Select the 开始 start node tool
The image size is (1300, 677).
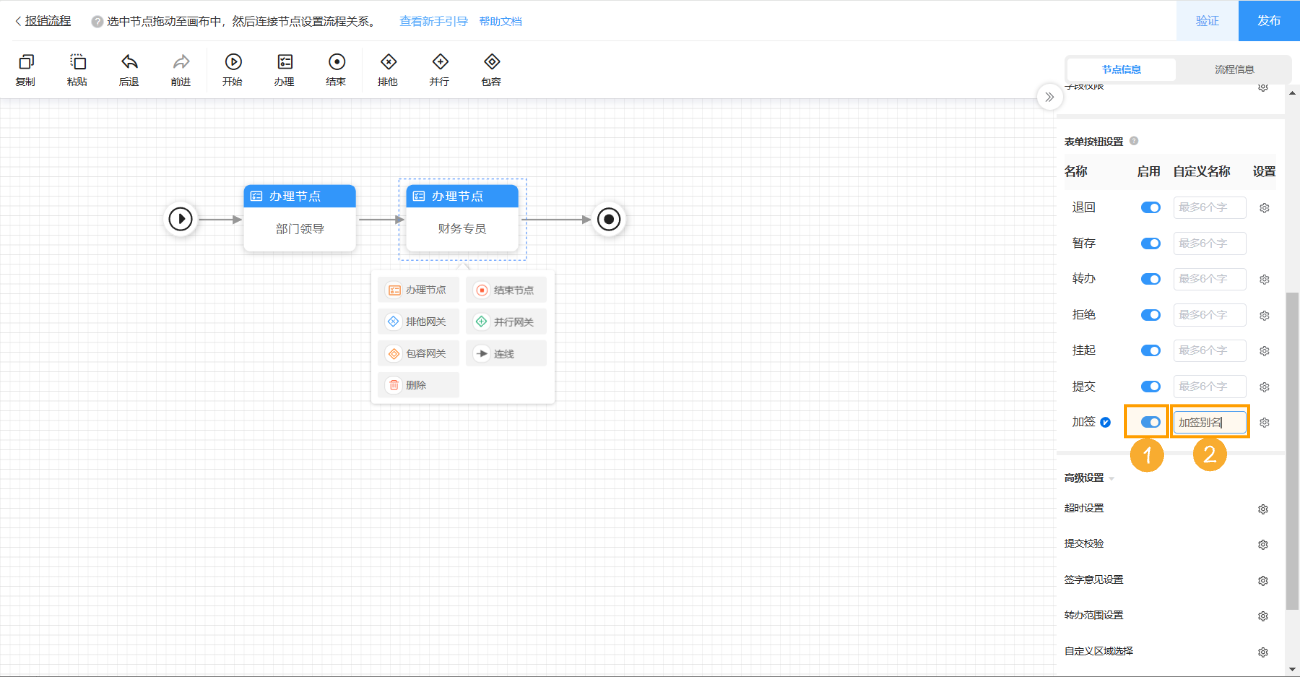[x=232, y=68]
